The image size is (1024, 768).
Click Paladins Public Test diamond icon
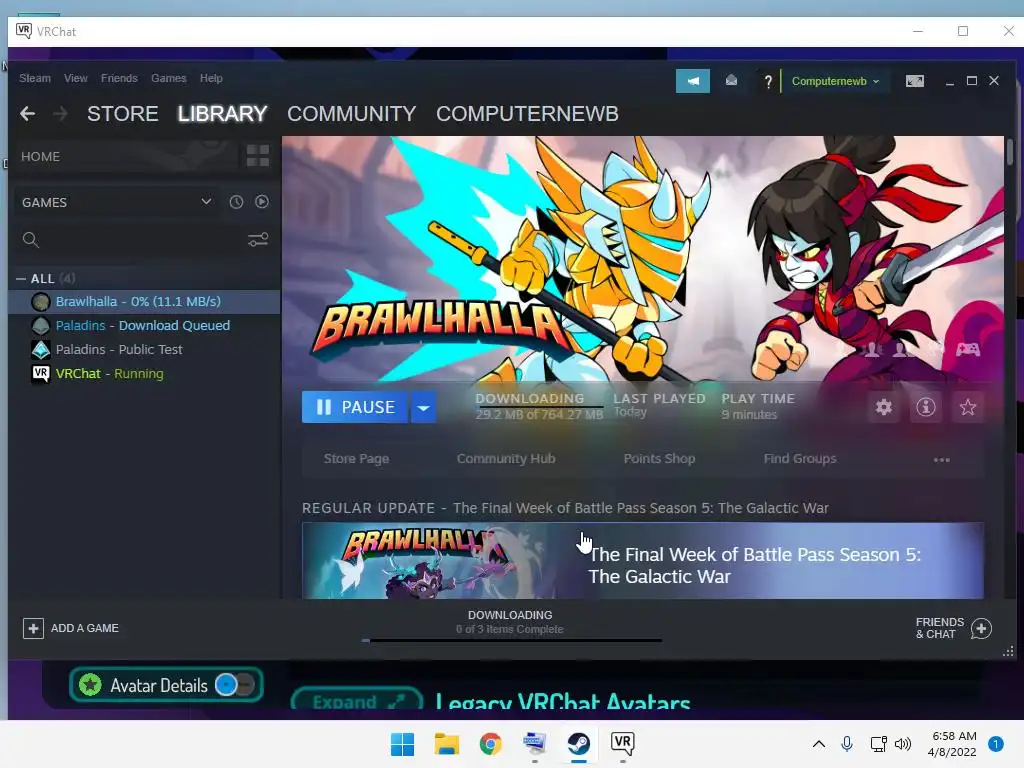[x=40, y=349]
